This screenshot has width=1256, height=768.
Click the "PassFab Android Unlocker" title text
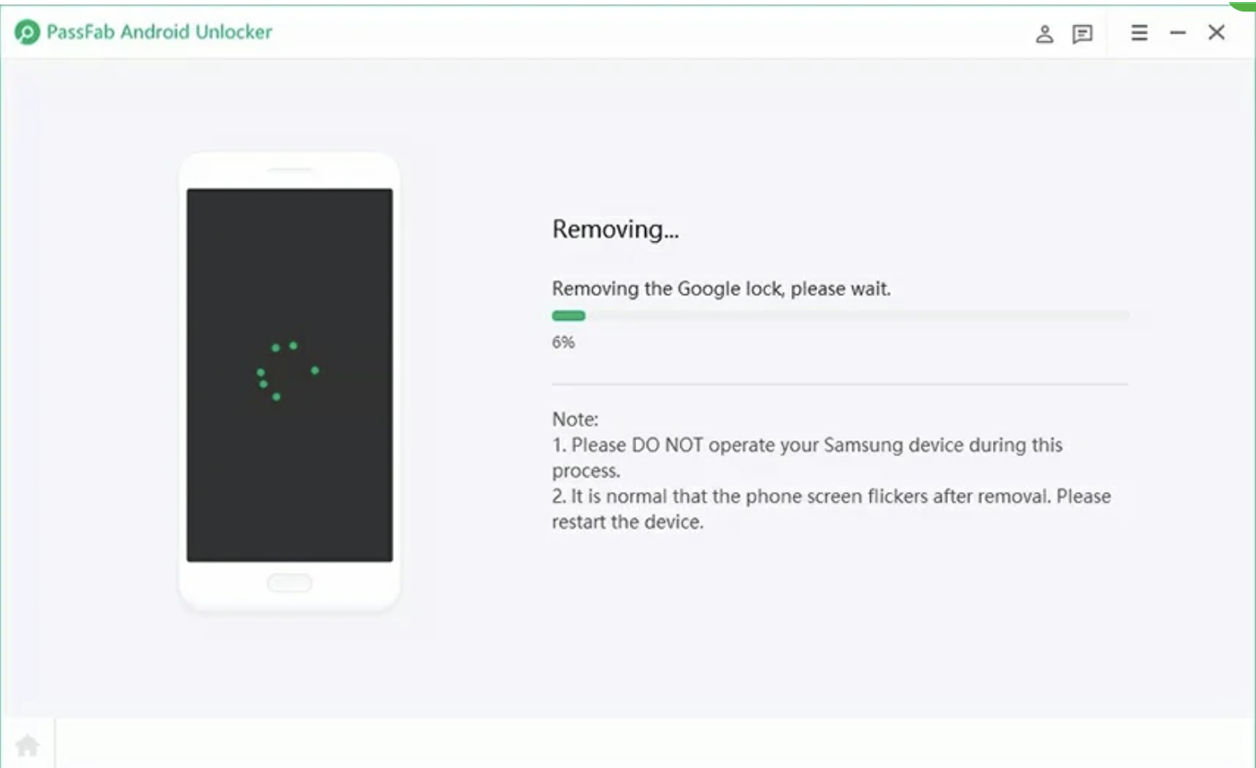coord(159,32)
